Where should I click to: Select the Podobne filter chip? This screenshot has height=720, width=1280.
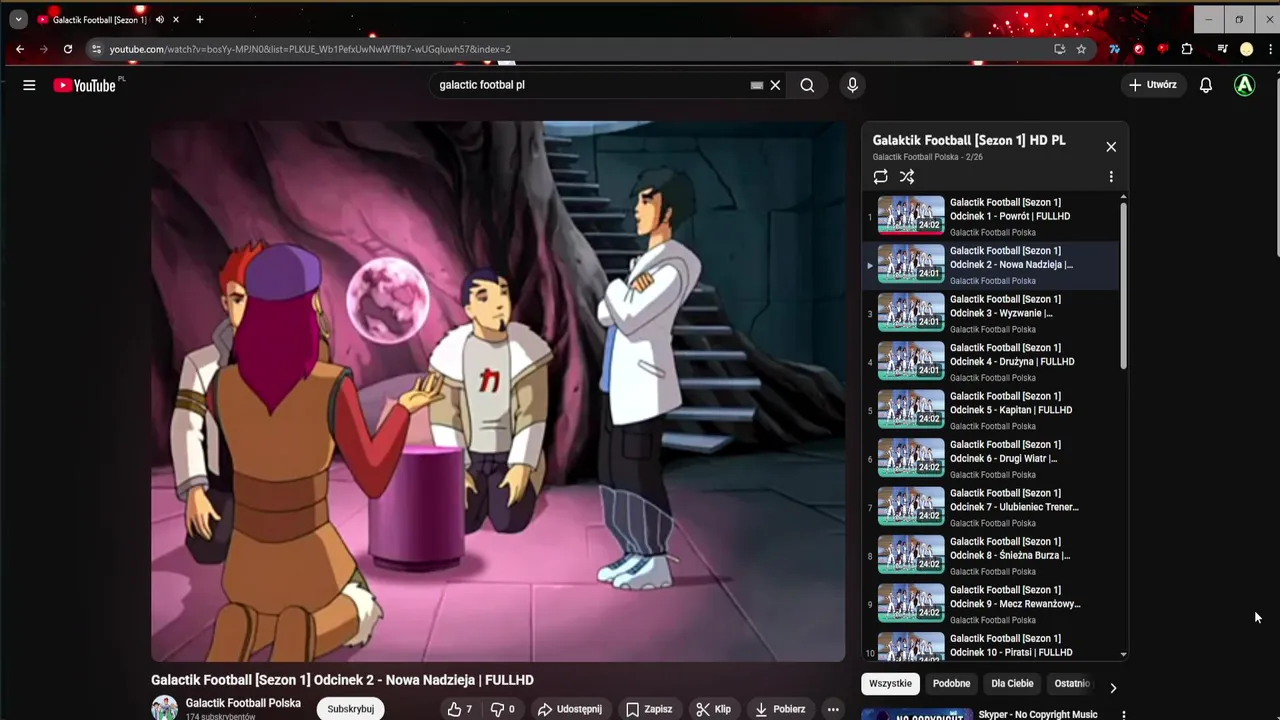coord(951,684)
